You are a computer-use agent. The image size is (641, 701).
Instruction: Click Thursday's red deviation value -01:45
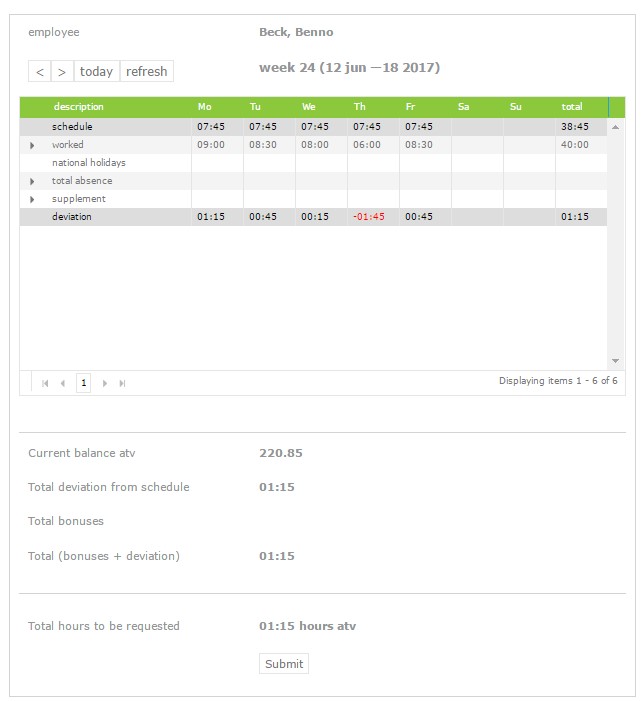[369, 217]
